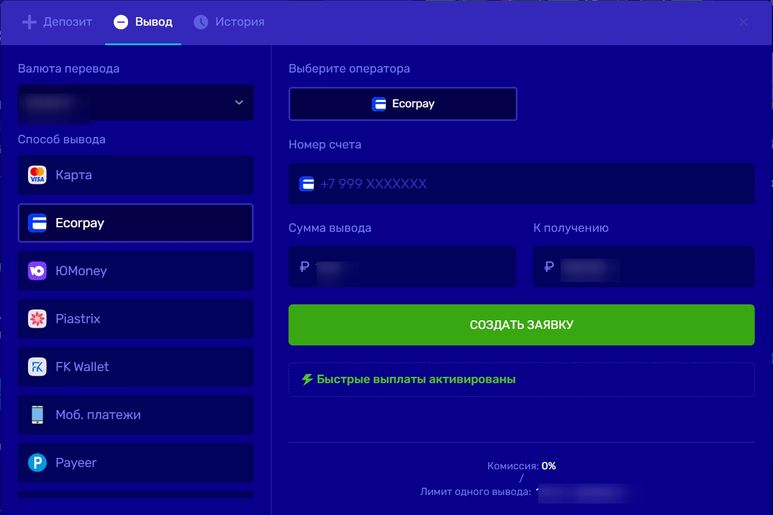Click the chevron arrow in the currency selector
The width and height of the screenshot is (773, 515).
pyautogui.click(x=239, y=102)
